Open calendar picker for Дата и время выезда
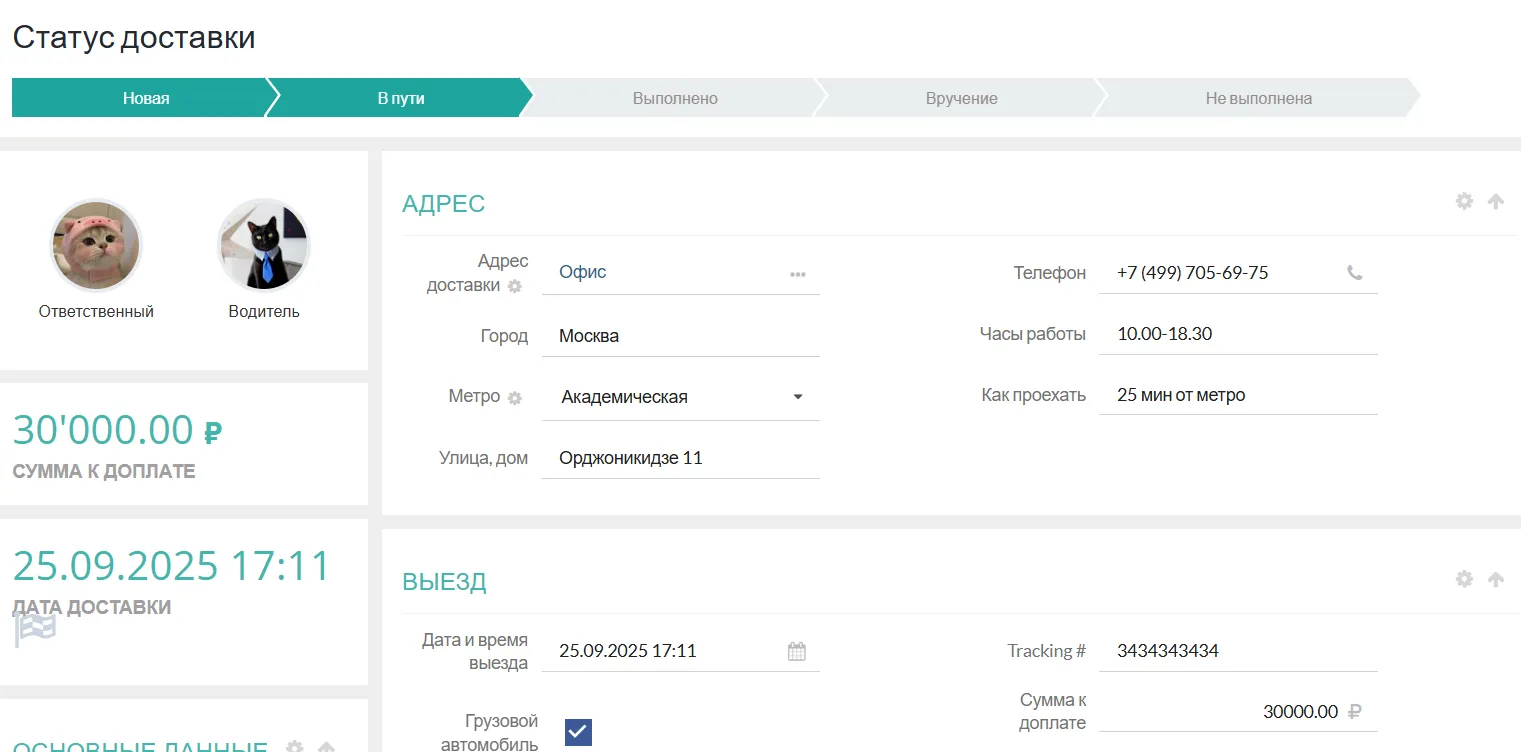This screenshot has height=752, width=1521. pos(796,651)
